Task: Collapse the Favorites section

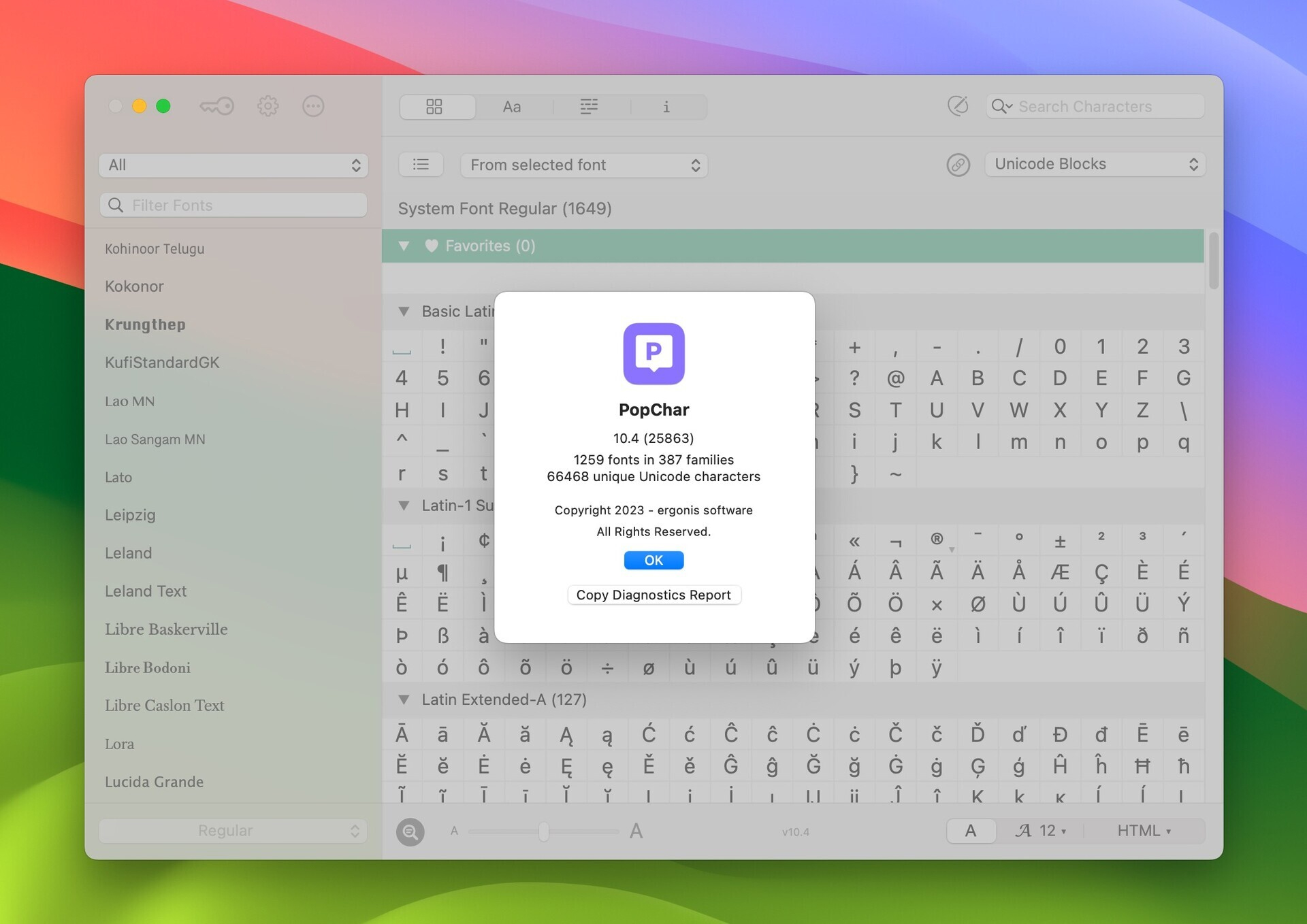Action: coord(404,246)
